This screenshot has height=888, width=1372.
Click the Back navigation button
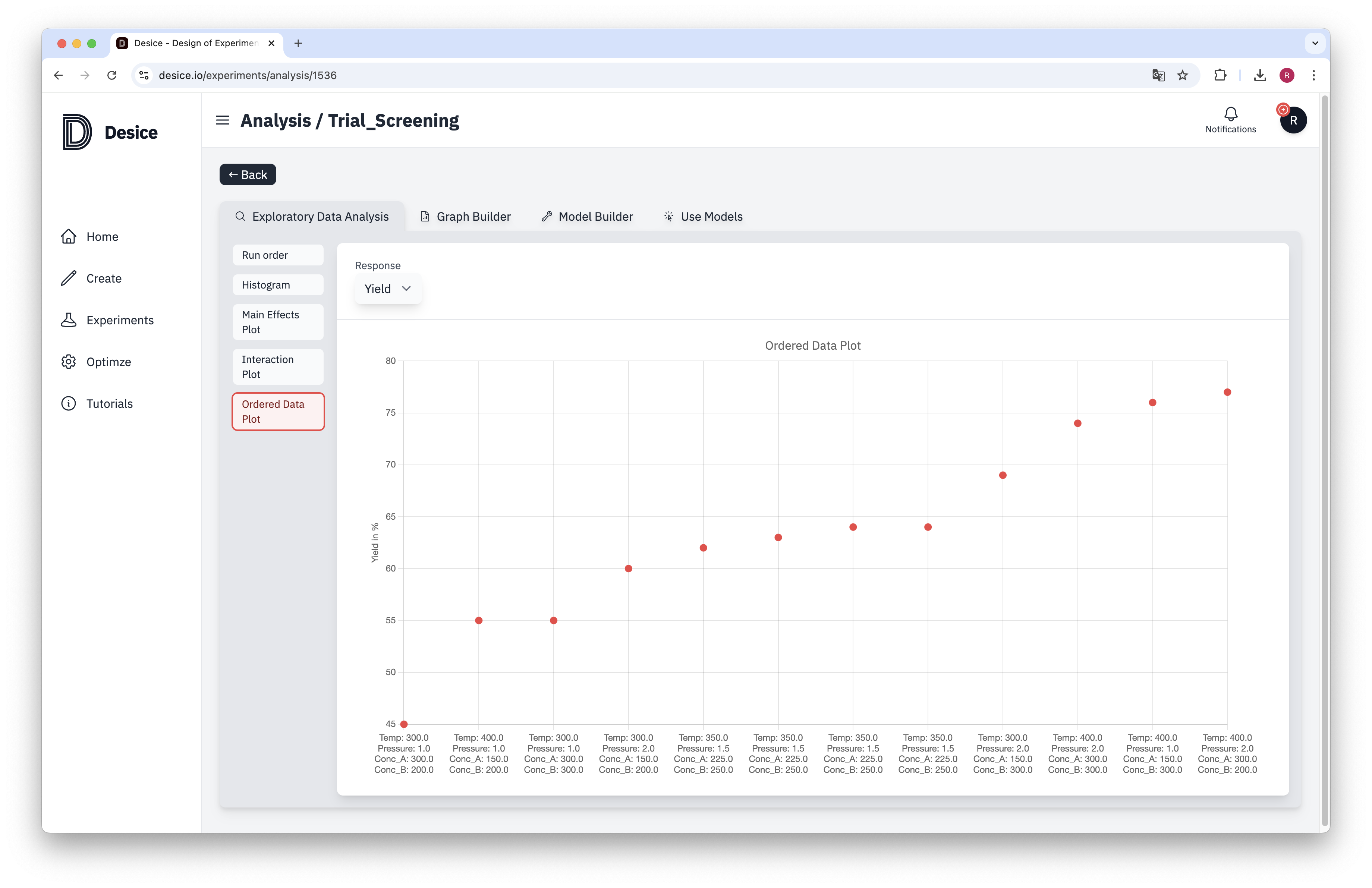(247, 174)
